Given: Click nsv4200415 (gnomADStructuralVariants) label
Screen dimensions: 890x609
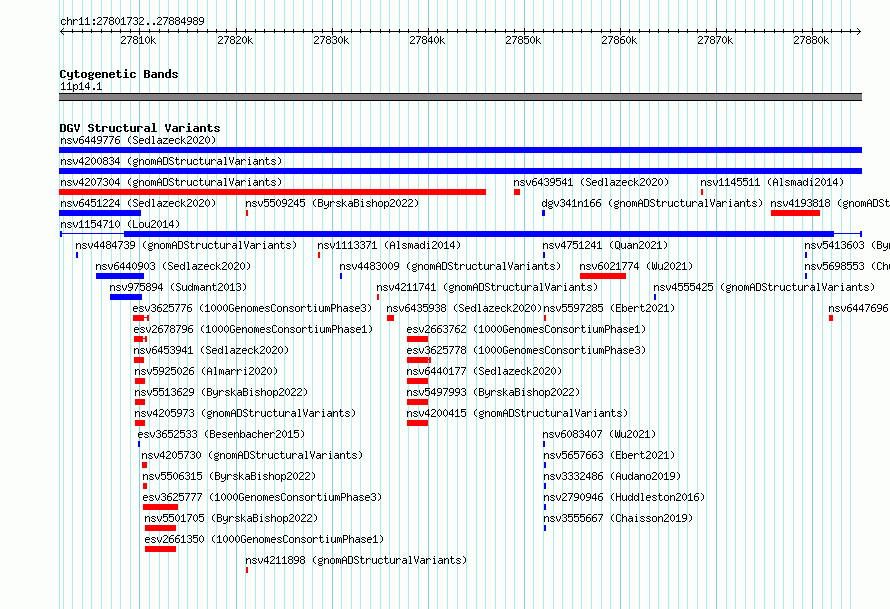Looking at the screenshot, I should pos(517,413).
